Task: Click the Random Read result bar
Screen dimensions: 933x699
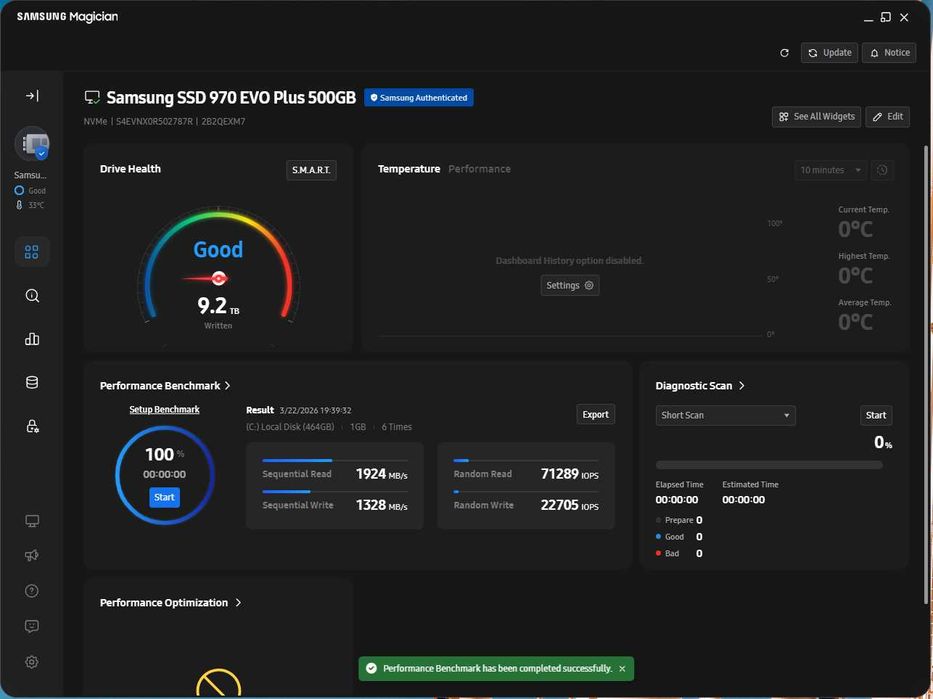Action: click(526, 460)
